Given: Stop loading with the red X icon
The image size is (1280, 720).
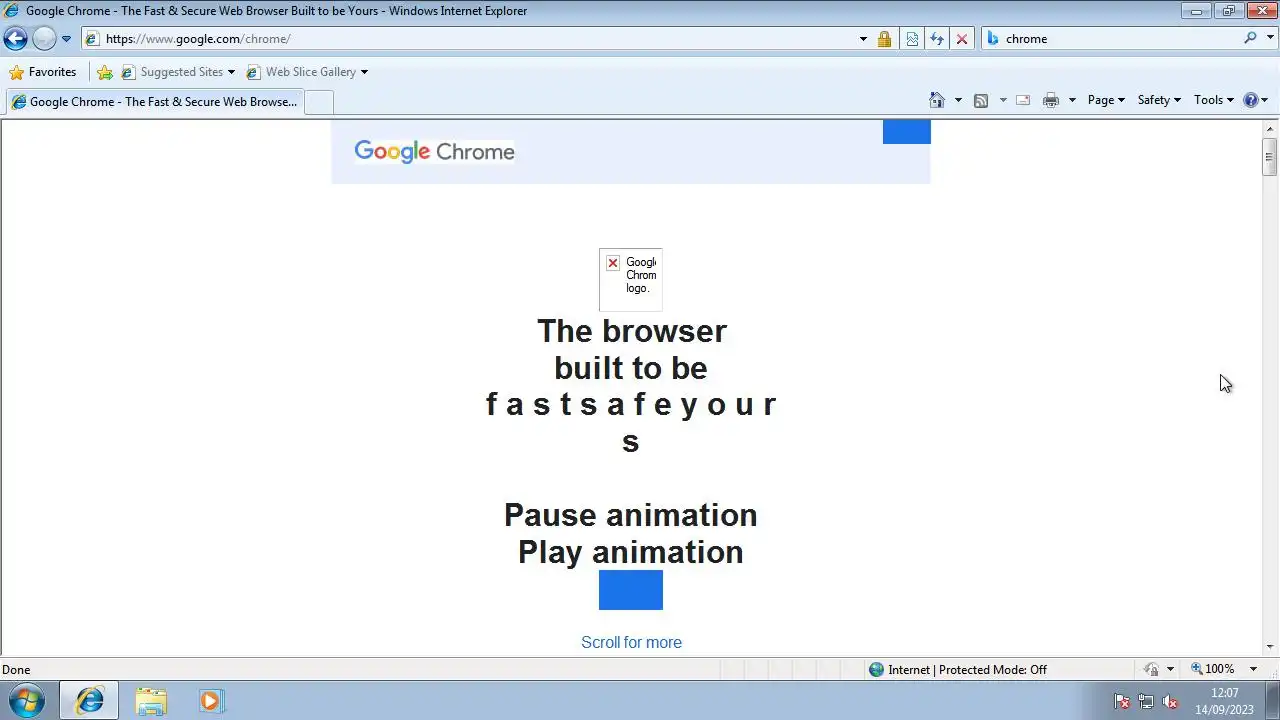Looking at the screenshot, I should point(962,39).
